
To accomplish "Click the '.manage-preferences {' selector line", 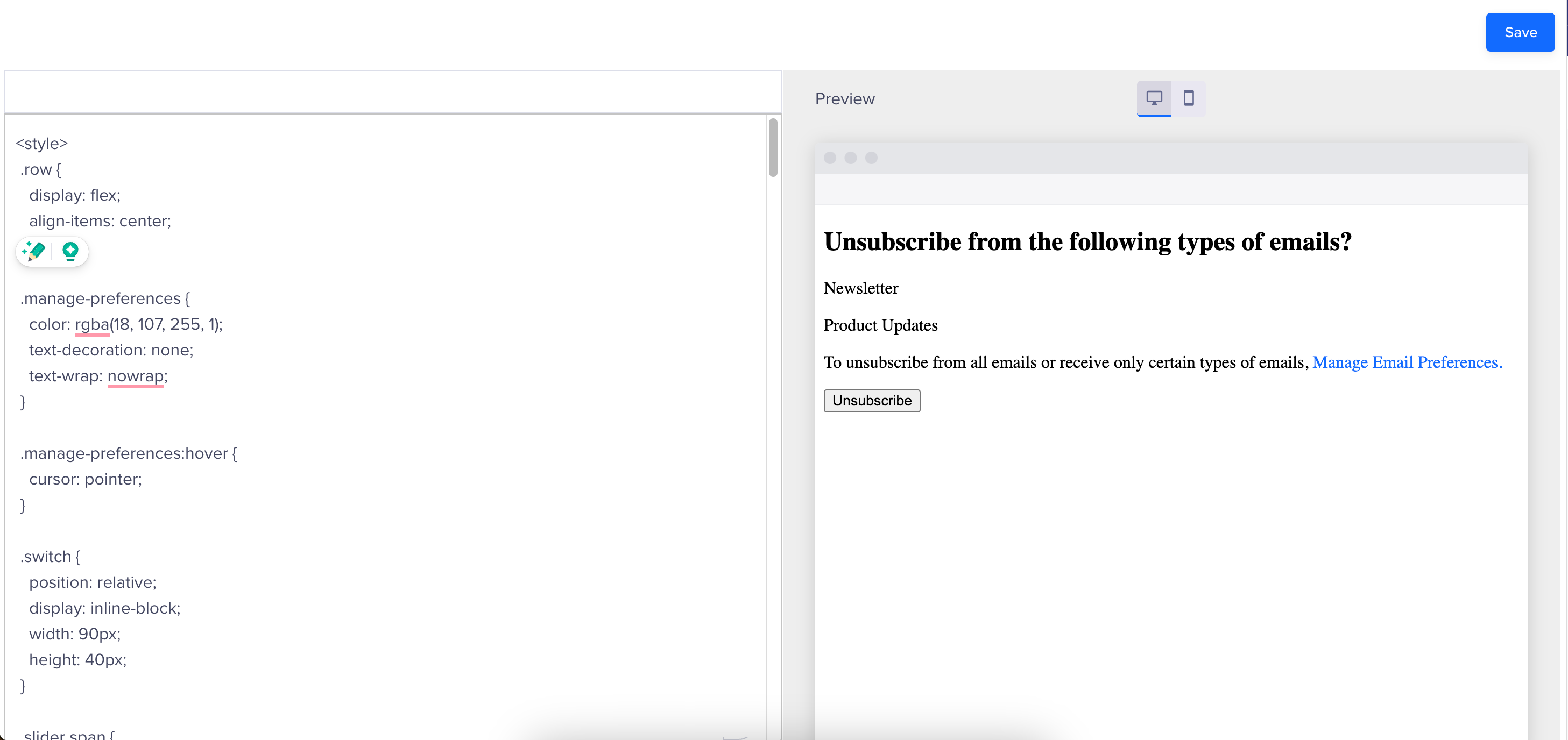I will click(x=105, y=299).
